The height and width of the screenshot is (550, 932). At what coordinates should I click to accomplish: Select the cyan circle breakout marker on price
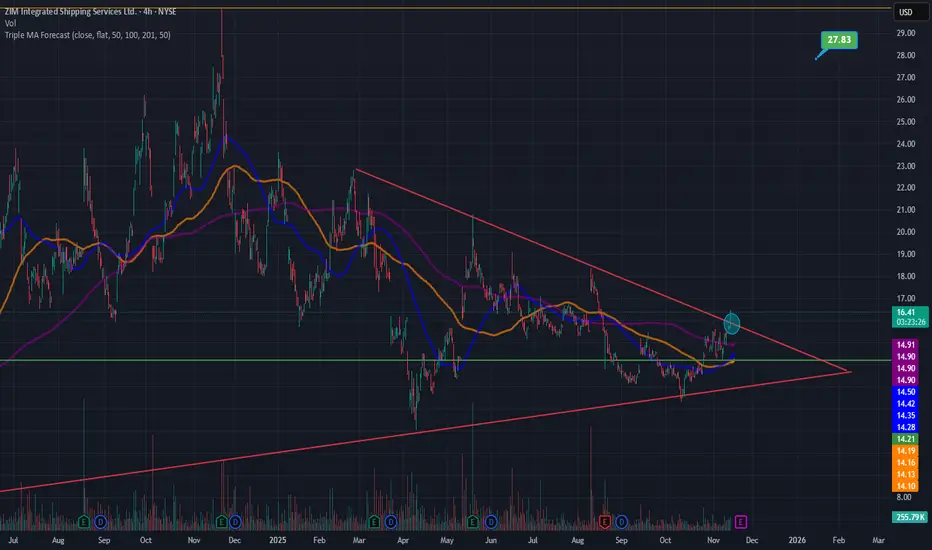(732, 323)
